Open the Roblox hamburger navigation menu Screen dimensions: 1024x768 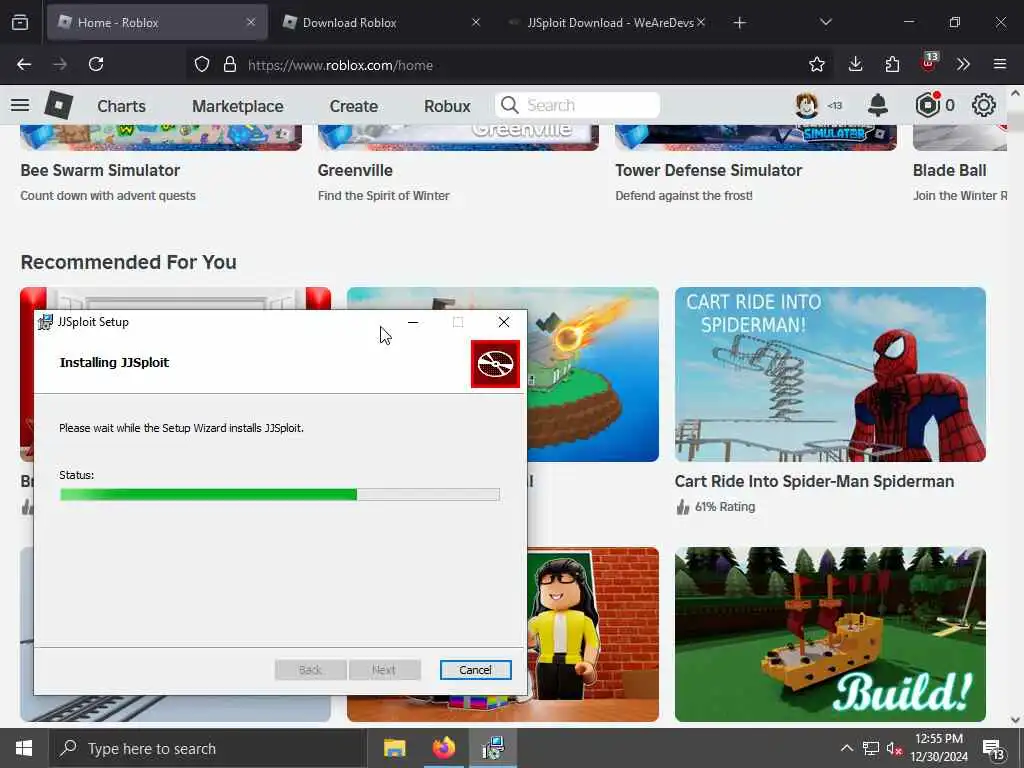tap(20, 105)
